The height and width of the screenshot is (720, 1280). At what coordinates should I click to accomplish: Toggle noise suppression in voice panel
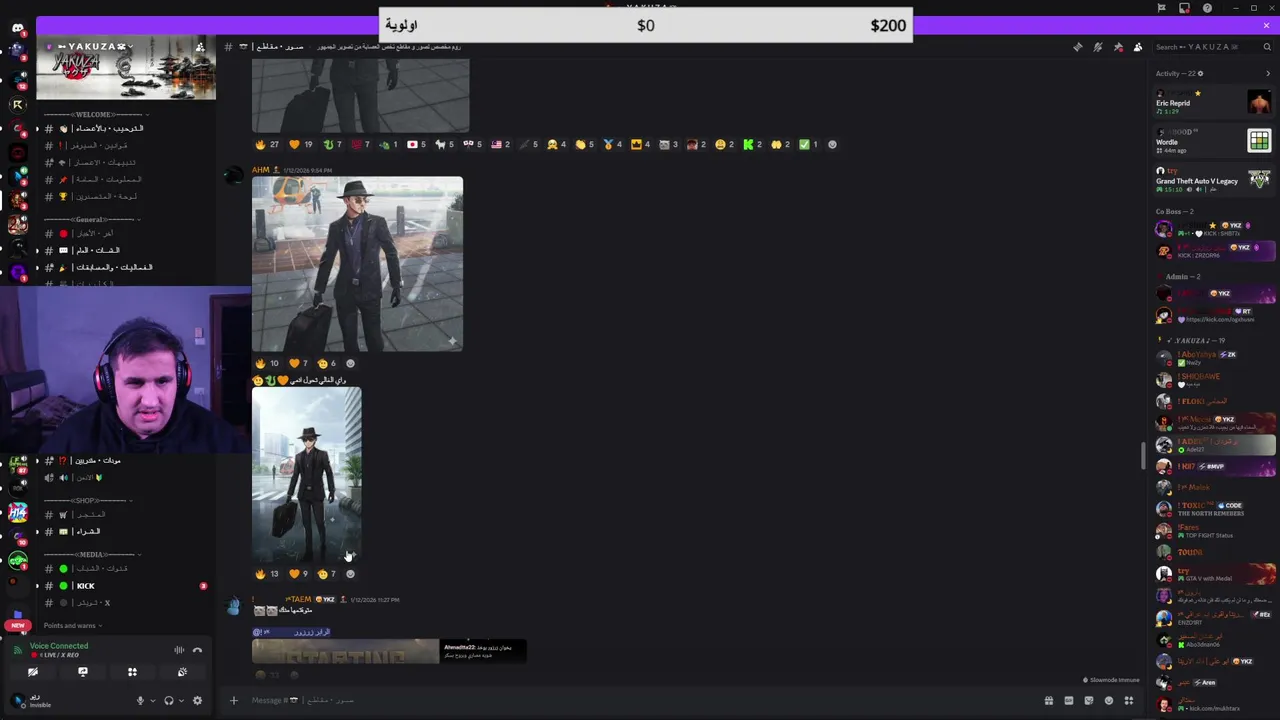click(x=179, y=650)
